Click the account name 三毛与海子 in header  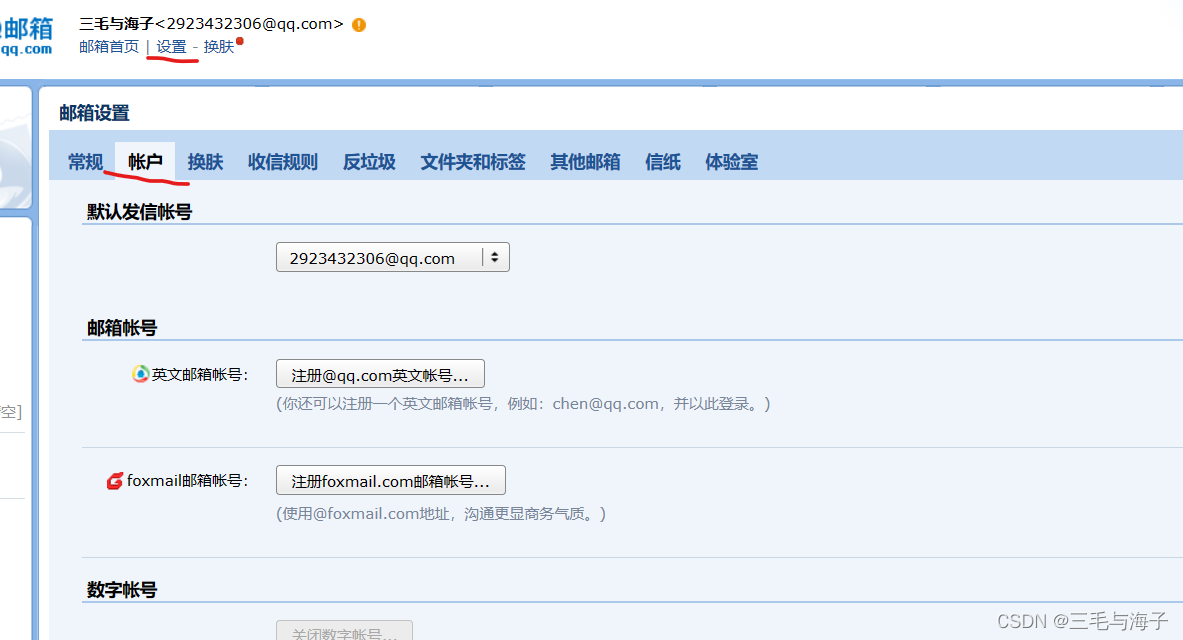click(116, 24)
